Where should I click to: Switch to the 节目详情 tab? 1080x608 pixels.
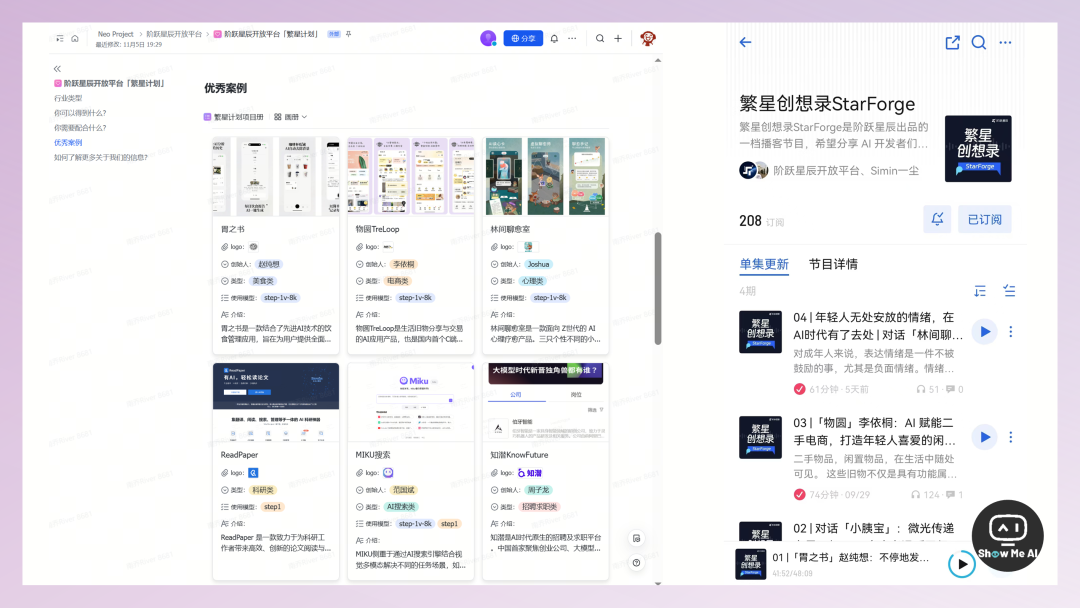tap(833, 264)
